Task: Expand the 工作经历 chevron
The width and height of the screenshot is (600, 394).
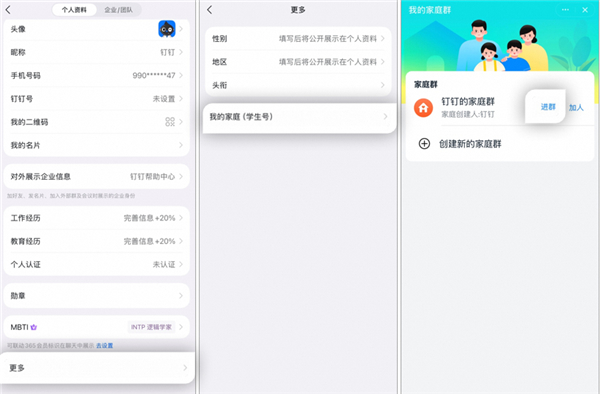Action: tap(181, 218)
